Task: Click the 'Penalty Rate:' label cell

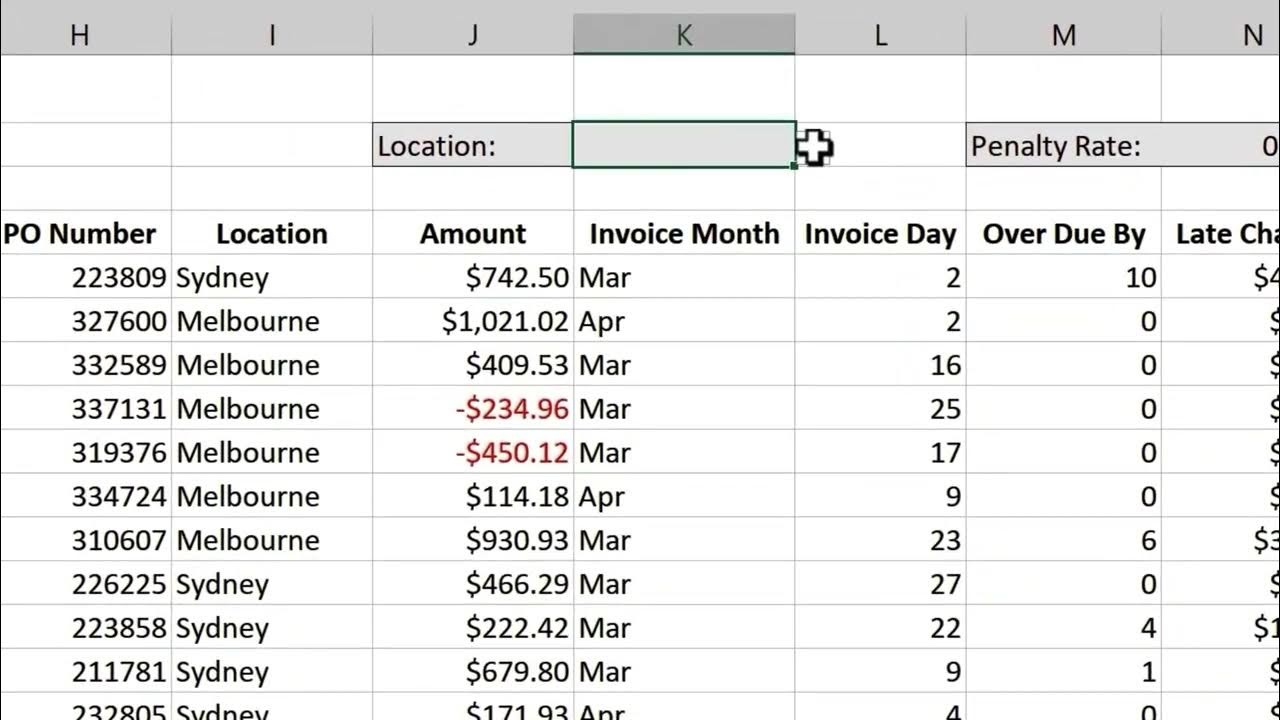Action: coord(1063,146)
